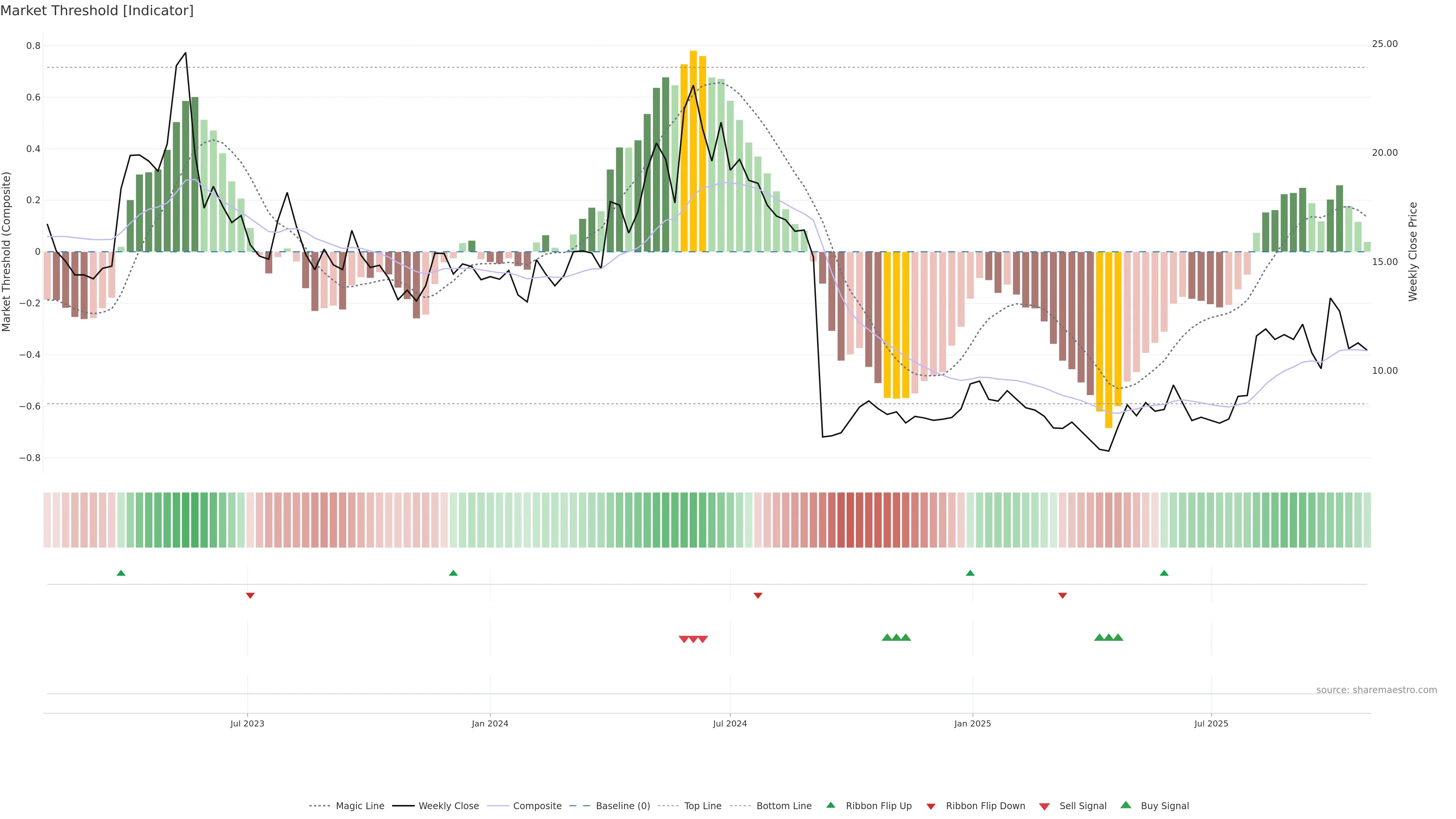Screen dimensions: 1456x819
Task: Hide the Top Line legend series
Action: pos(703,806)
